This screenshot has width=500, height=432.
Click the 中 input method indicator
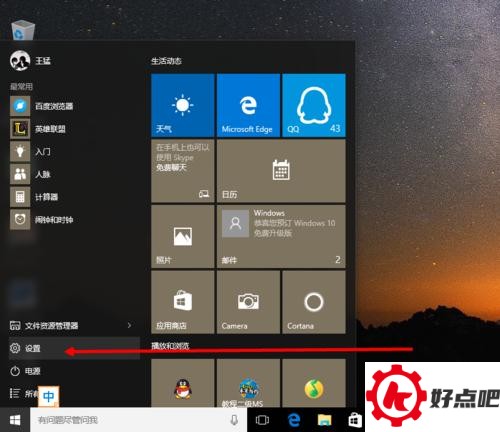click(49, 396)
